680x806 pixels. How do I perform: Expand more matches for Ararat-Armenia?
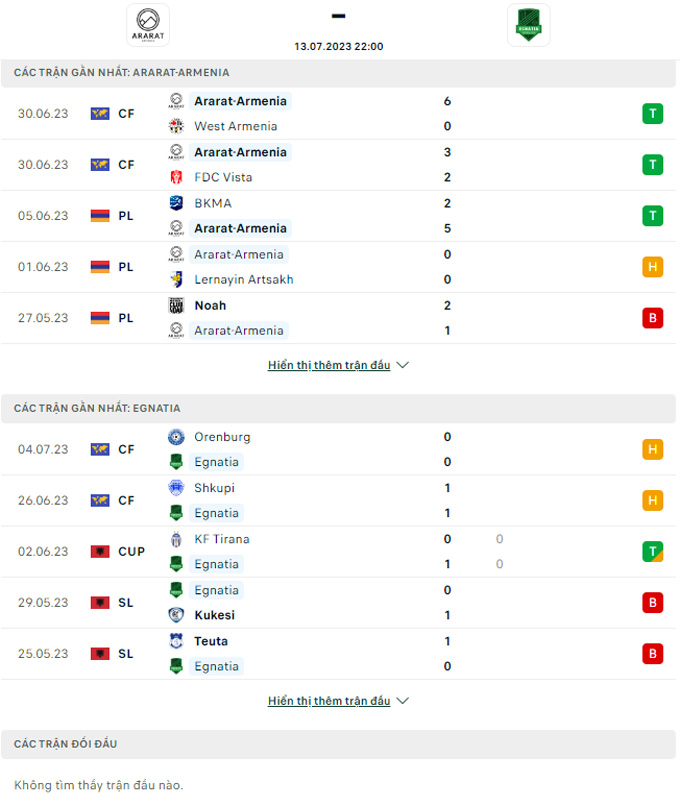click(x=338, y=365)
